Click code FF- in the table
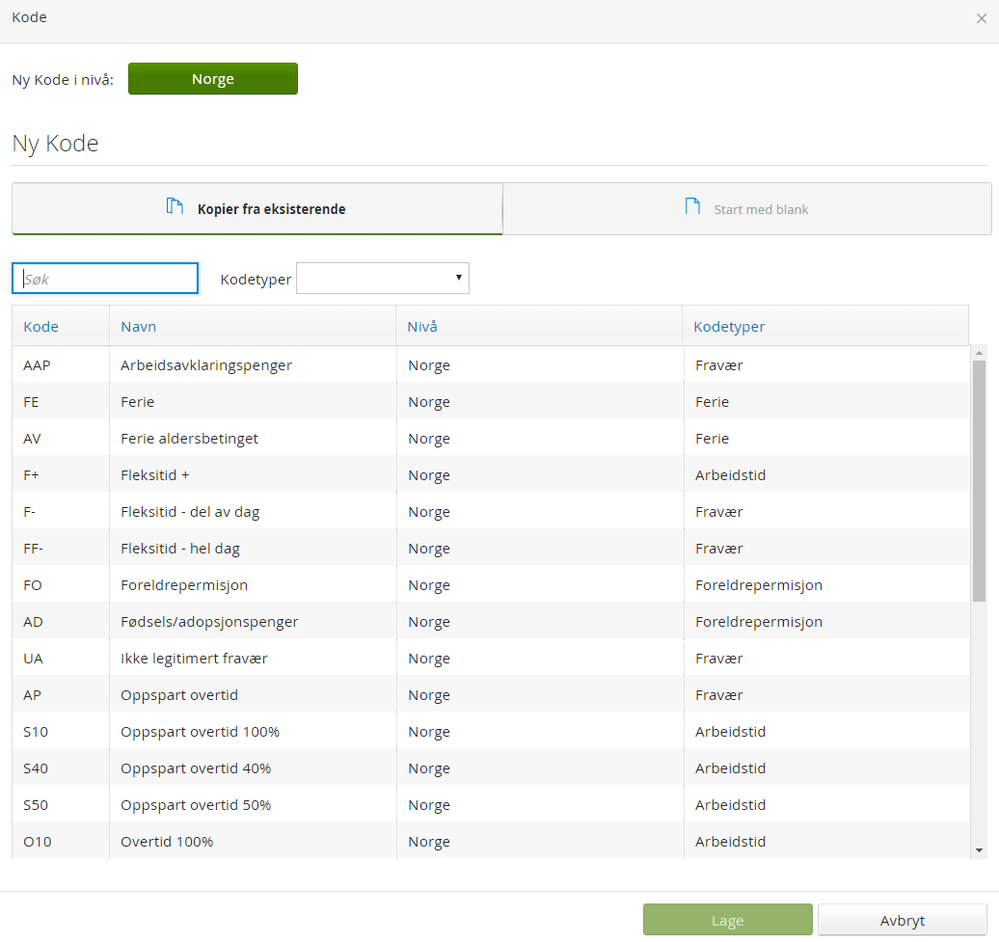 (33, 548)
